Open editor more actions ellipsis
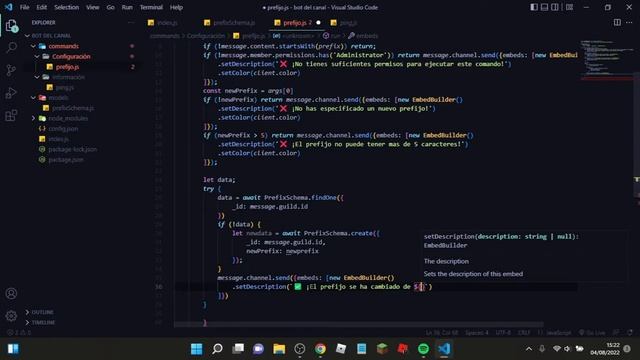The image size is (640, 360). point(629,22)
